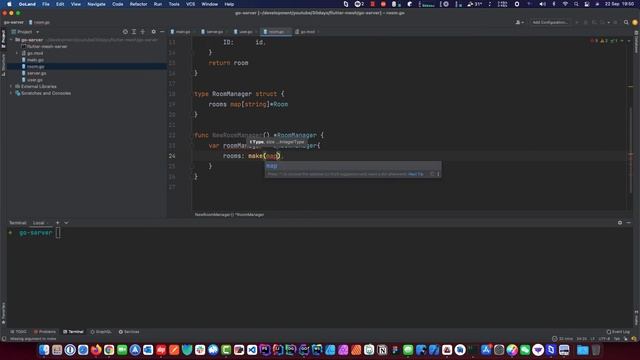Open the Favorites side tool window tab
The width and height of the screenshot is (640, 360).
click(x=3, y=313)
